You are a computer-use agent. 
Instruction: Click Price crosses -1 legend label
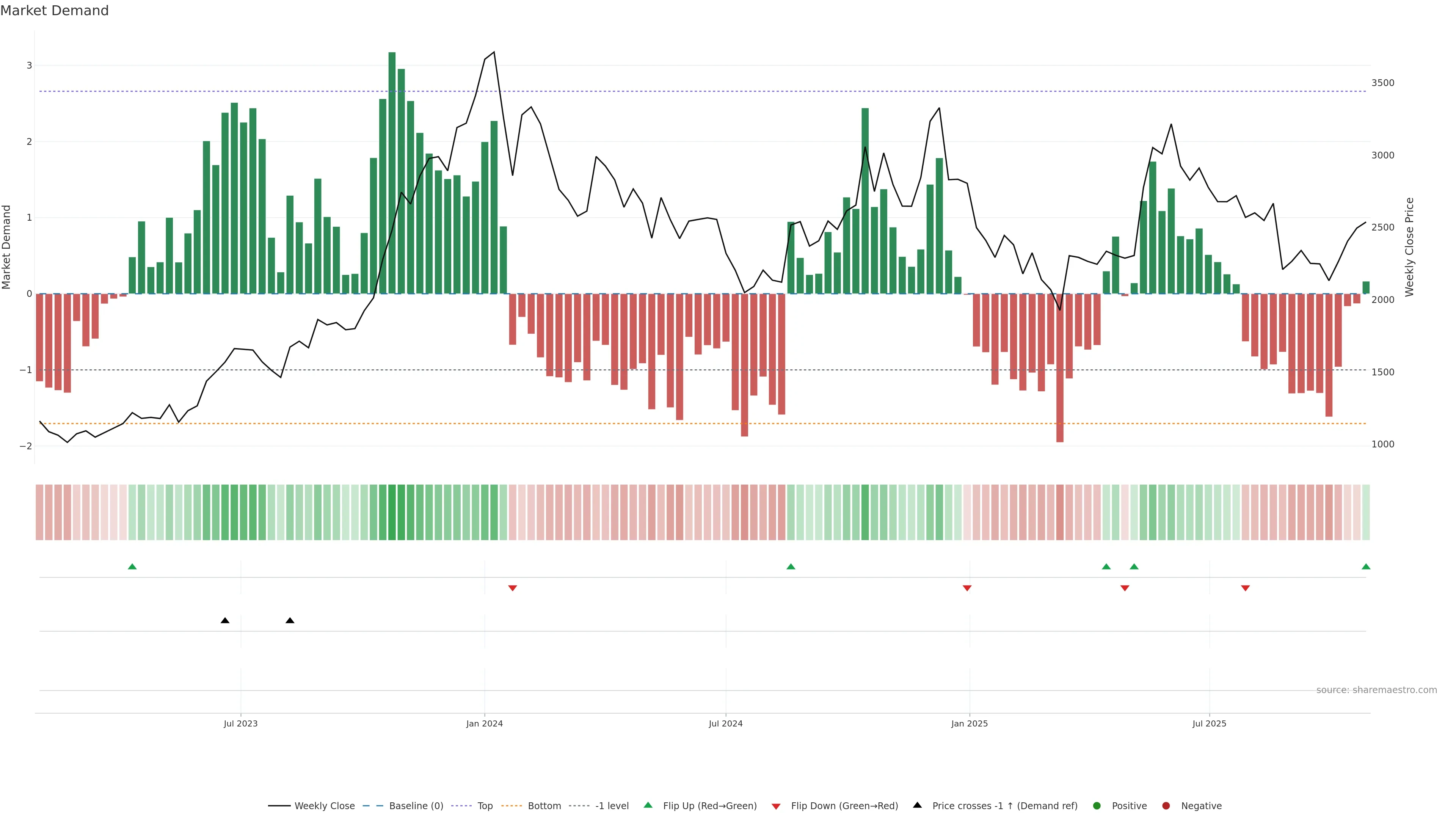pos(1004,806)
